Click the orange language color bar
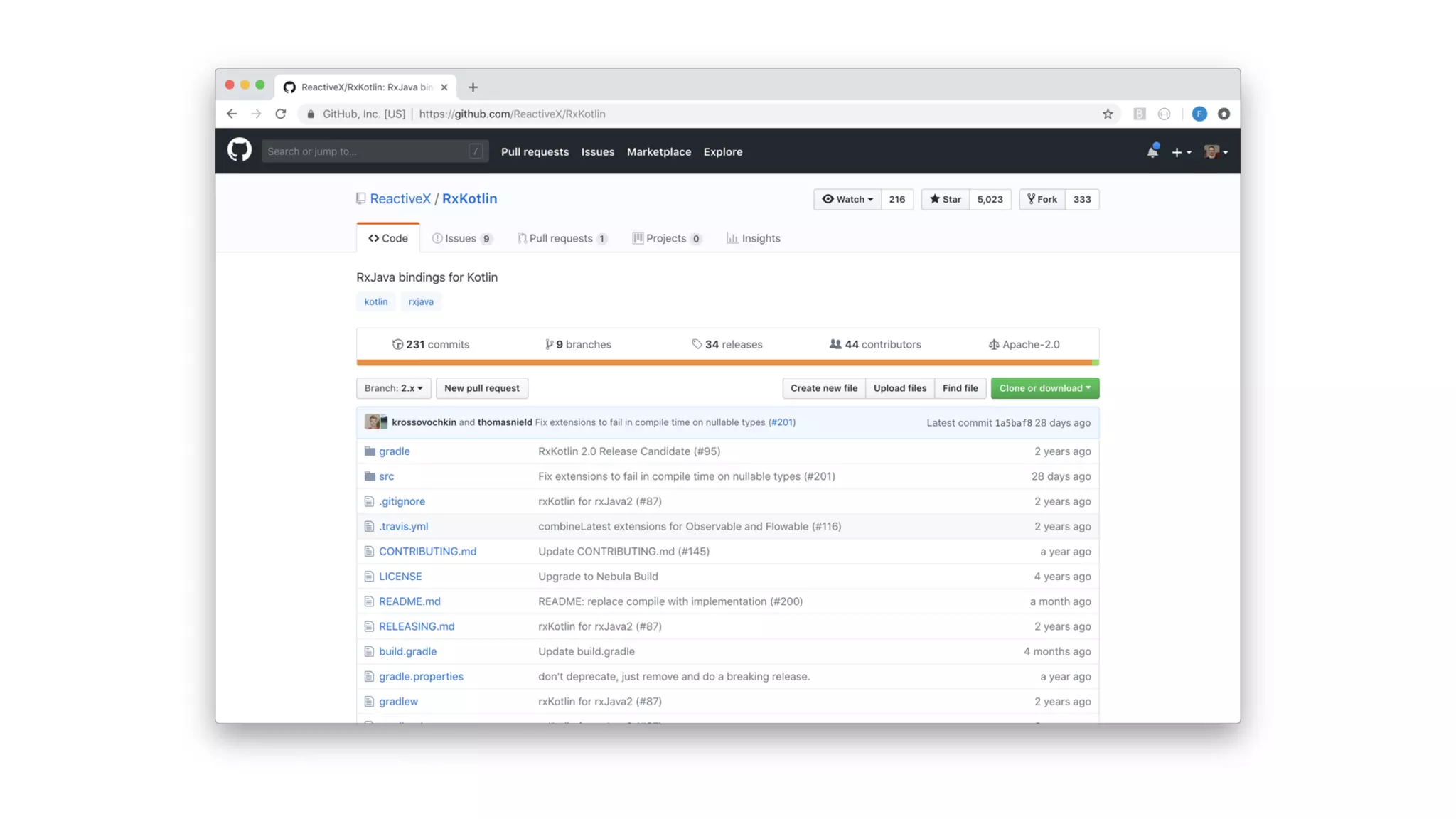 [x=724, y=363]
